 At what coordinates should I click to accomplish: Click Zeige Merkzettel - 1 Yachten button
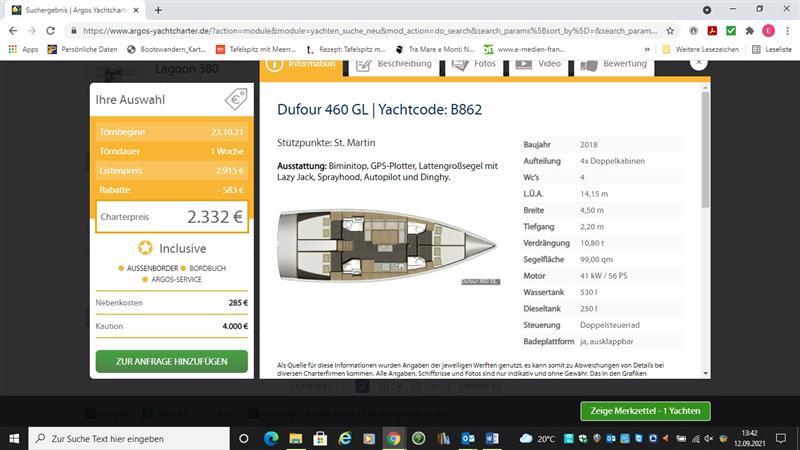[646, 411]
